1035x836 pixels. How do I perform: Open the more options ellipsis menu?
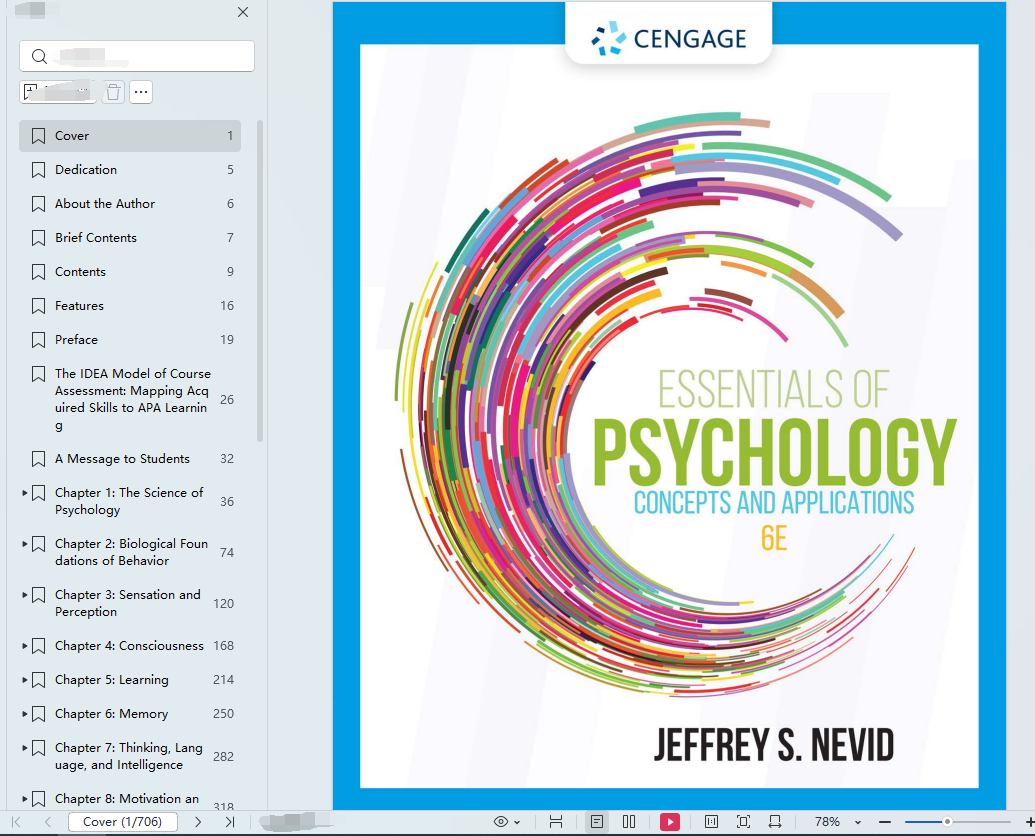pyautogui.click(x=141, y=92)
